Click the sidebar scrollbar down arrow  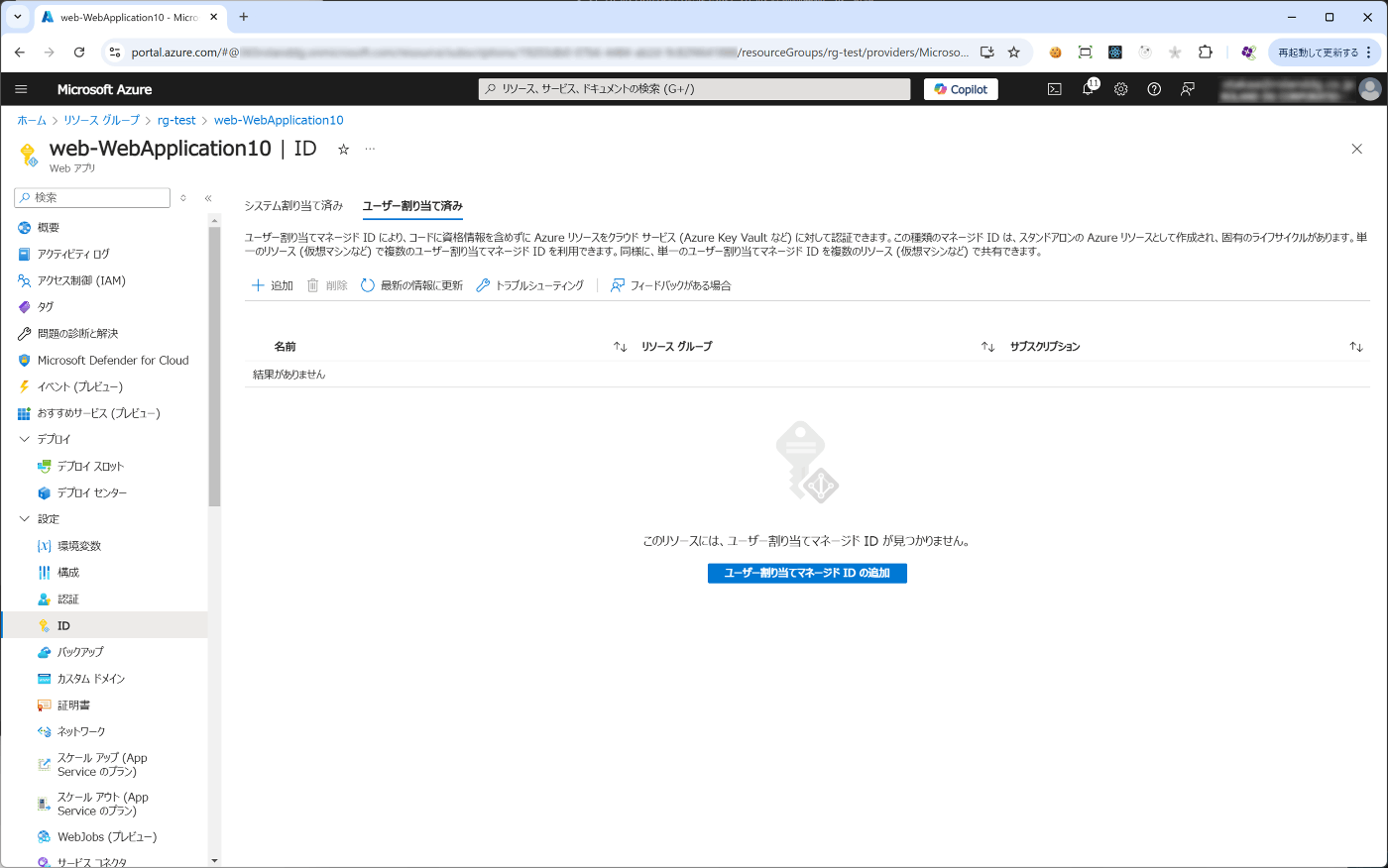tap(214, 860)
